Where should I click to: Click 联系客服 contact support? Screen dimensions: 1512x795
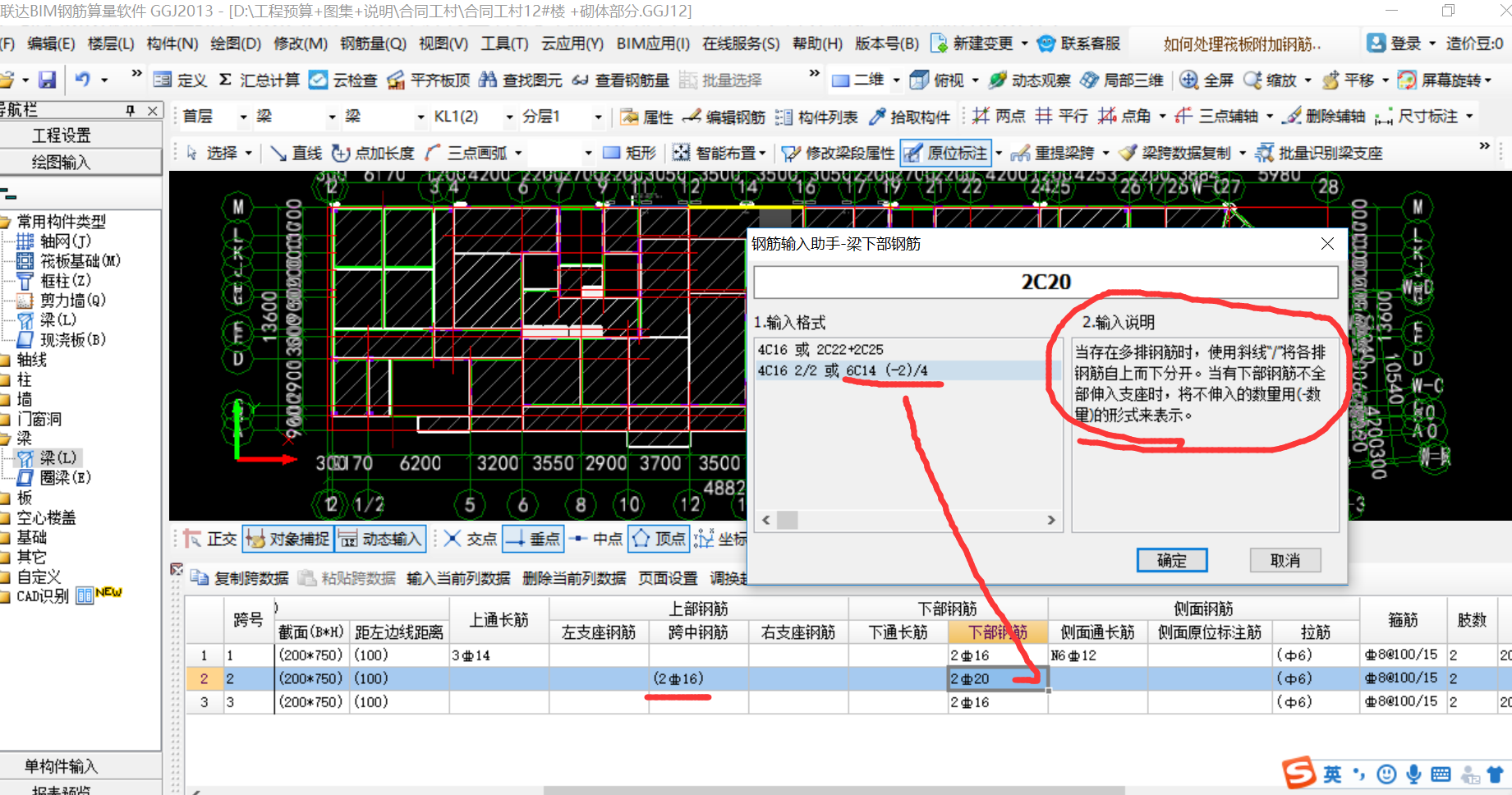point(1079,44)
